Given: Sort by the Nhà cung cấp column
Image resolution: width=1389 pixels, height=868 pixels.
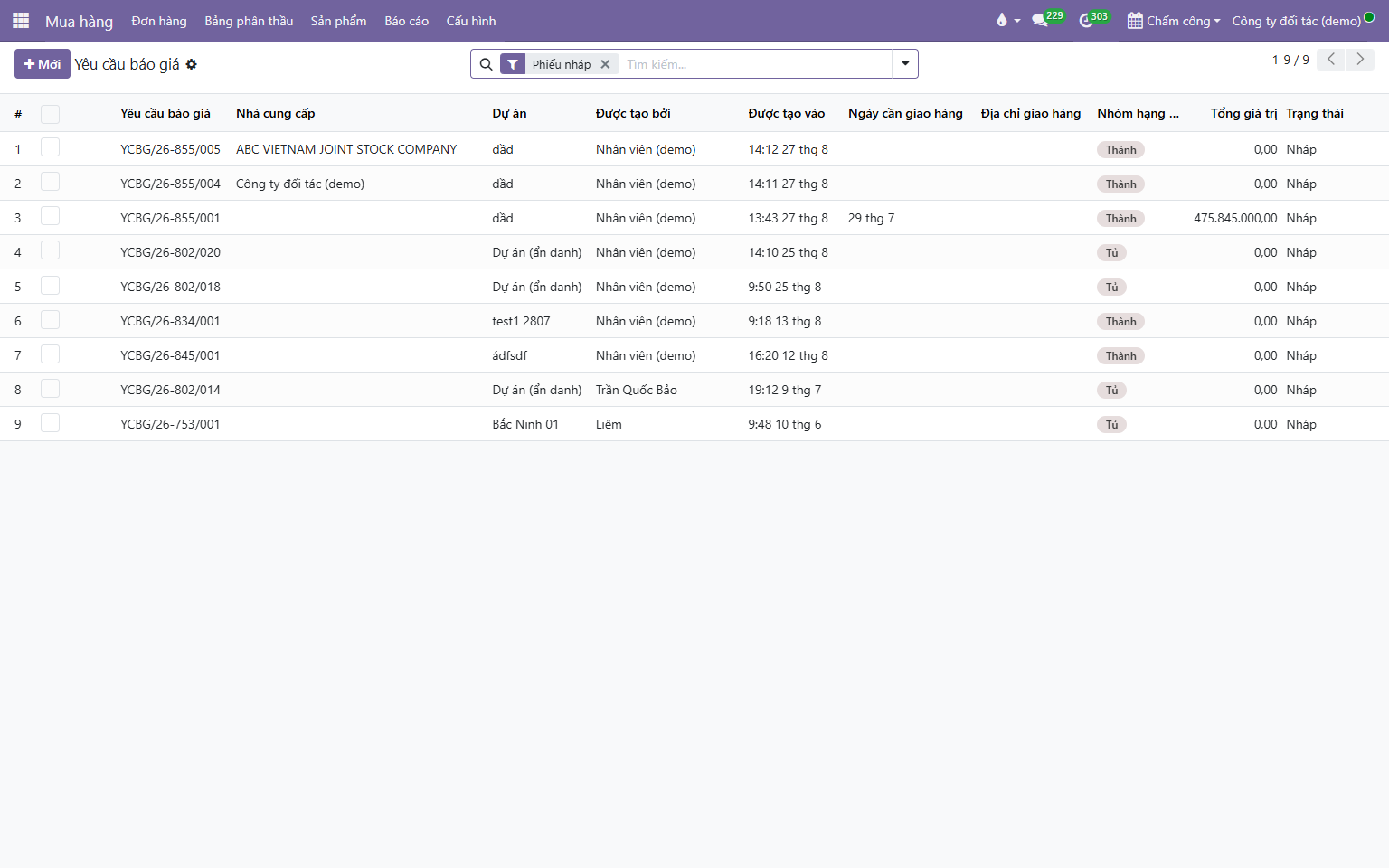Looking at the screenshot, I should [276, 113].
